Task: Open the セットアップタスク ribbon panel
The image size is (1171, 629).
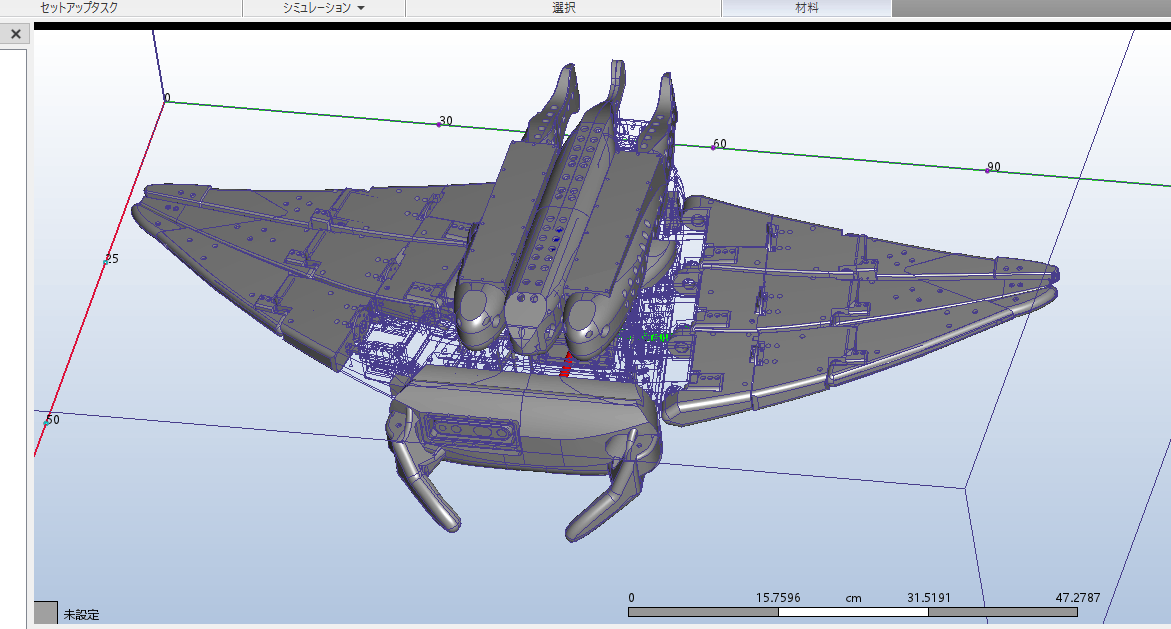Action: [79, 7]
